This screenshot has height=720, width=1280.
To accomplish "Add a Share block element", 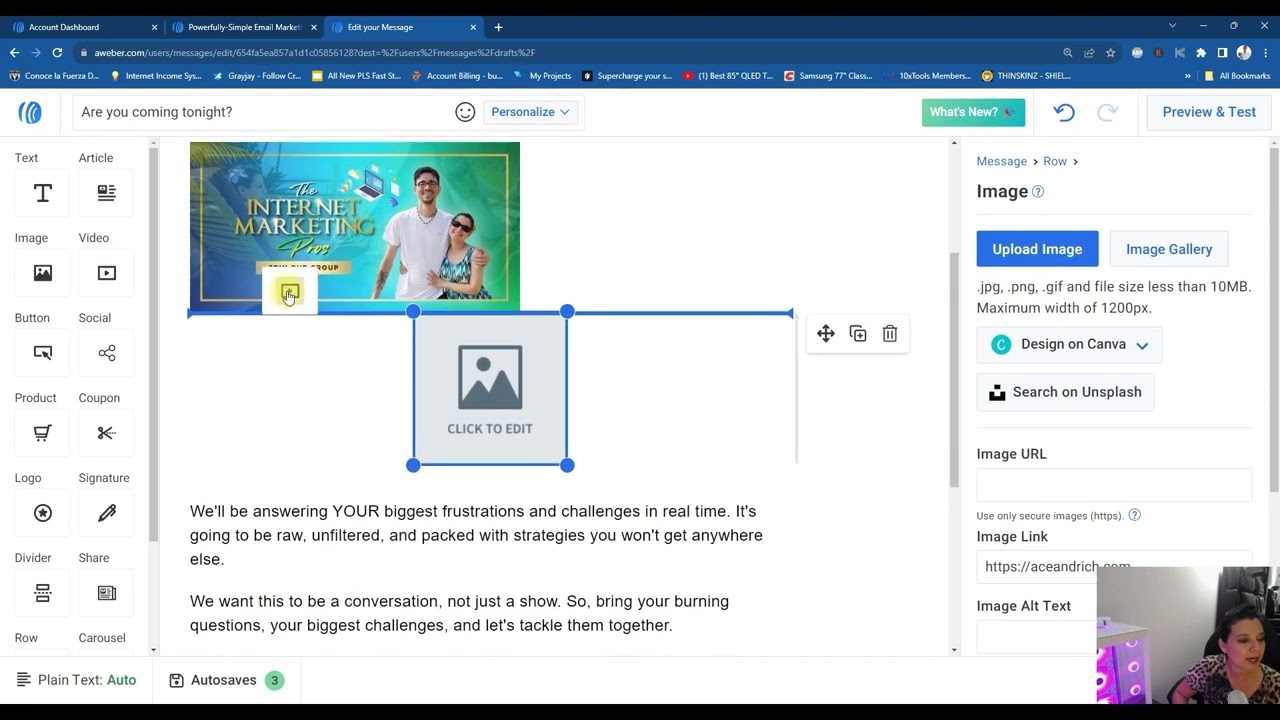I will click(x=107, y=593).
